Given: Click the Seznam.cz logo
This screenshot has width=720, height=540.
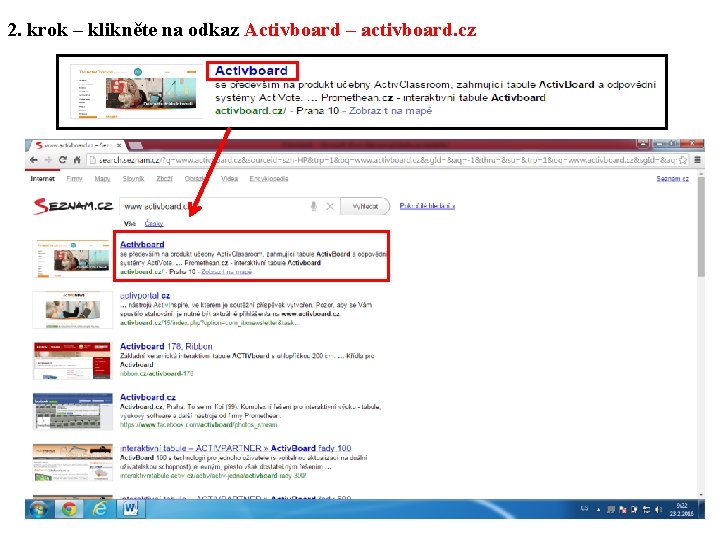Looking at the screenshot, I should tap(73, 206).
